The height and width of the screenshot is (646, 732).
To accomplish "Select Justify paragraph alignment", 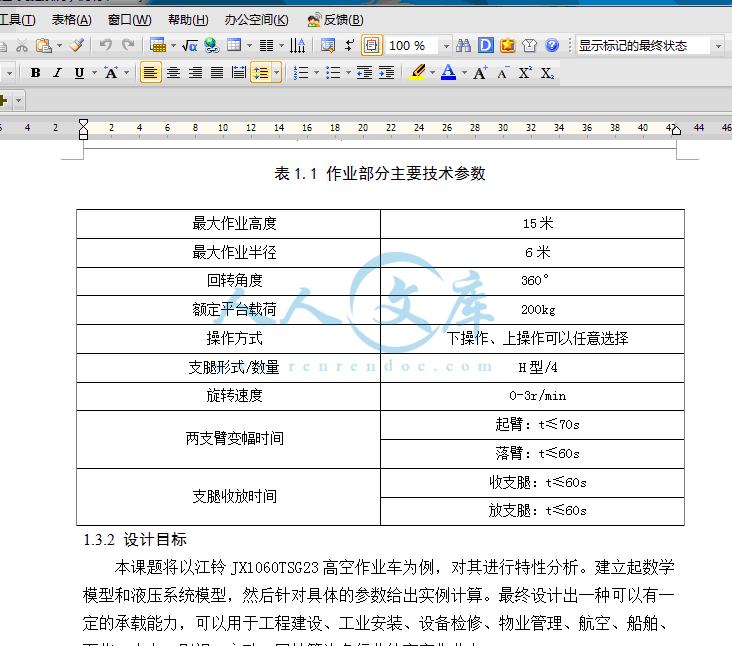I will coord(217,73).
